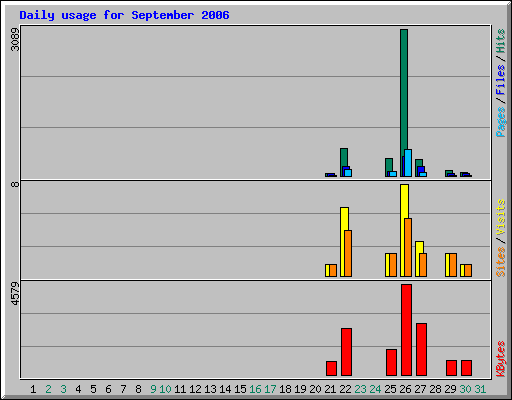
Task: Click the red KBytes bar for day 26
Action: point(407,330)
